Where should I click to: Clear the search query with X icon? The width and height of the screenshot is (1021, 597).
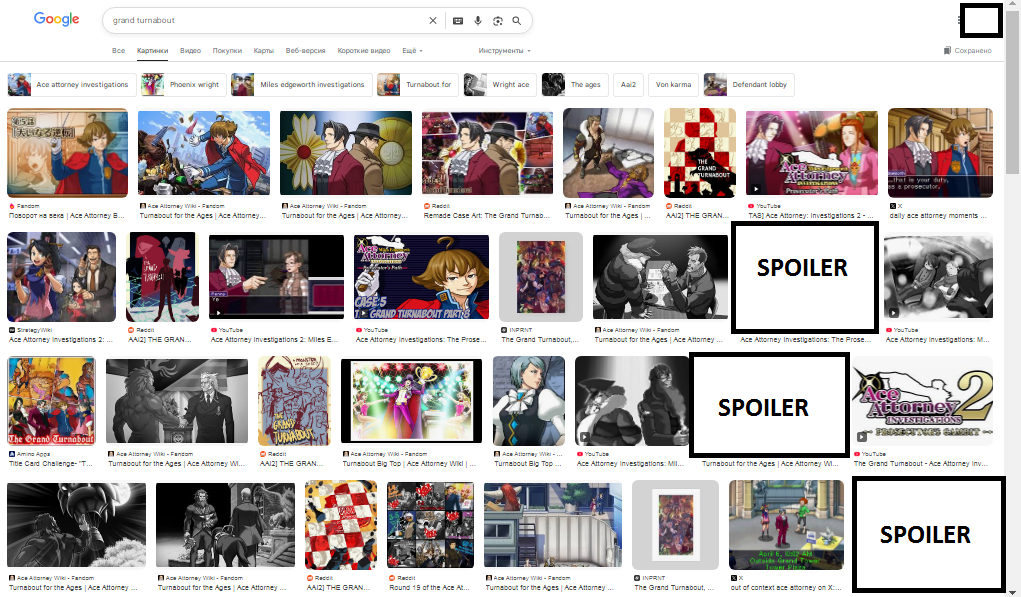tap(432, 21)
